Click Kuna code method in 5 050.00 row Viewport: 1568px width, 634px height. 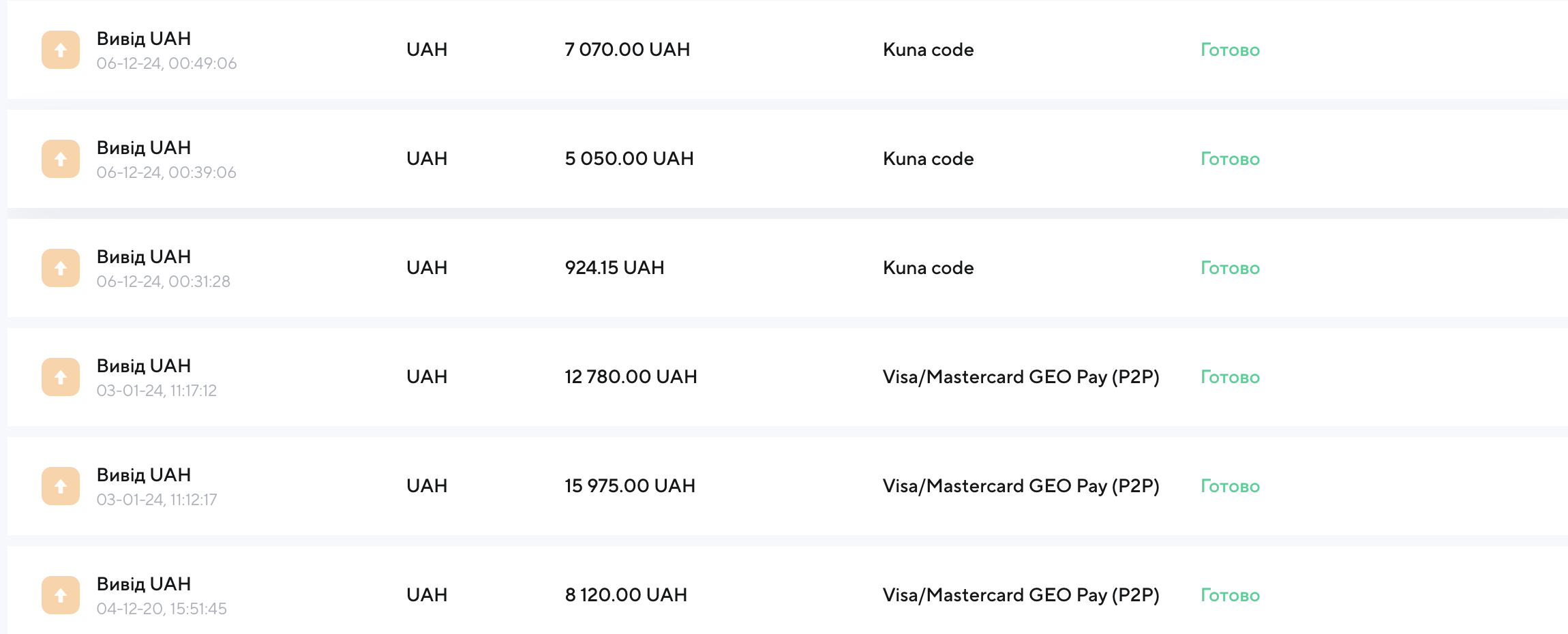[928, 159]
